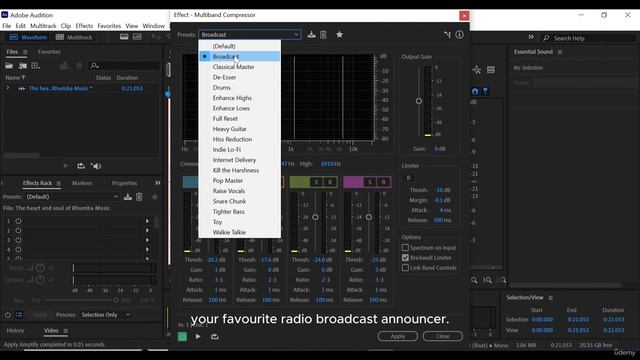The height and width of the screenshot is (360, 640).
Task: Enable Spectrum on Input checkbox
Action: click(405, 248)
